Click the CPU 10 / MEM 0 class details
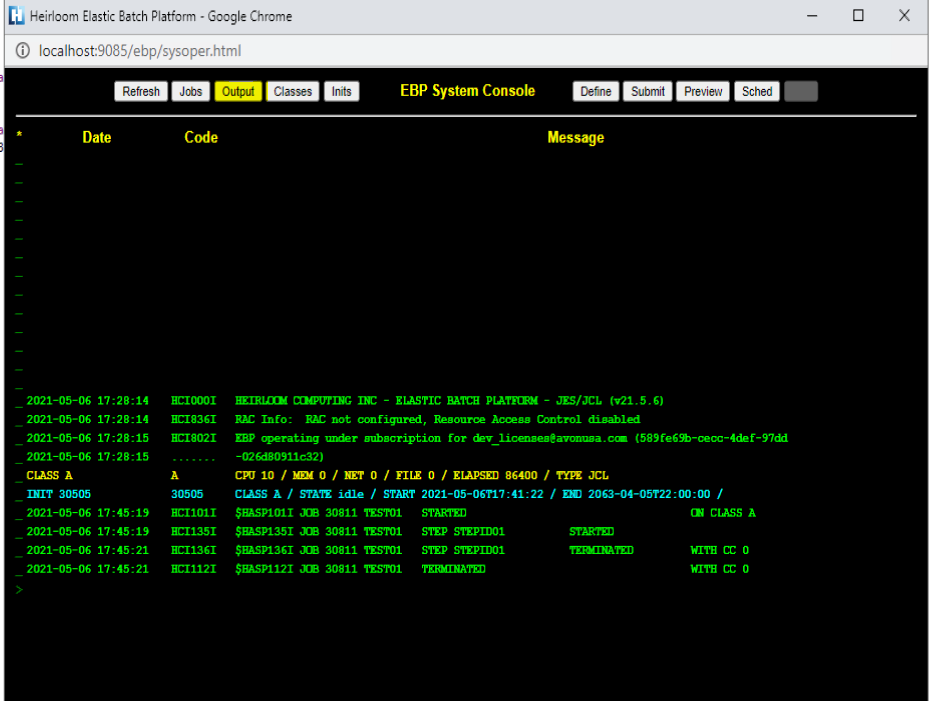The width and height of the screenshot is (931, 701). tap(422, 475)
